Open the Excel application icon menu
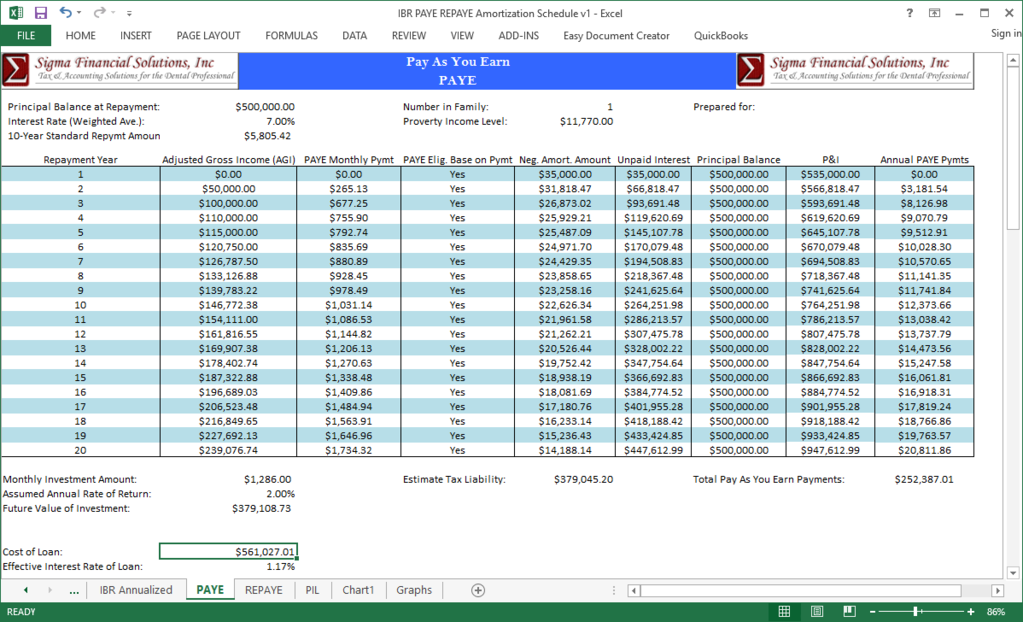This screenshot has height=622, width=1023. [x=16, y=12]
